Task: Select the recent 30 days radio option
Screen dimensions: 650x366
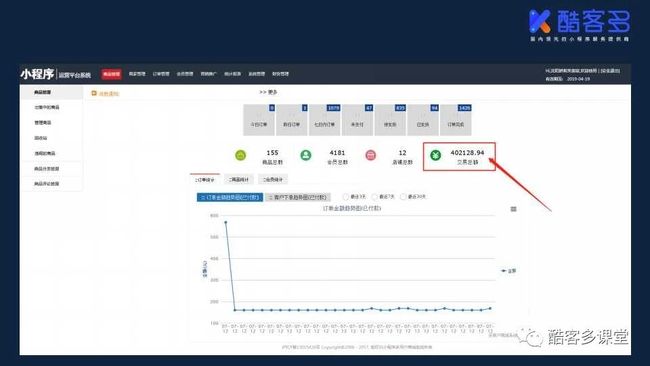Action: point(403,197)
